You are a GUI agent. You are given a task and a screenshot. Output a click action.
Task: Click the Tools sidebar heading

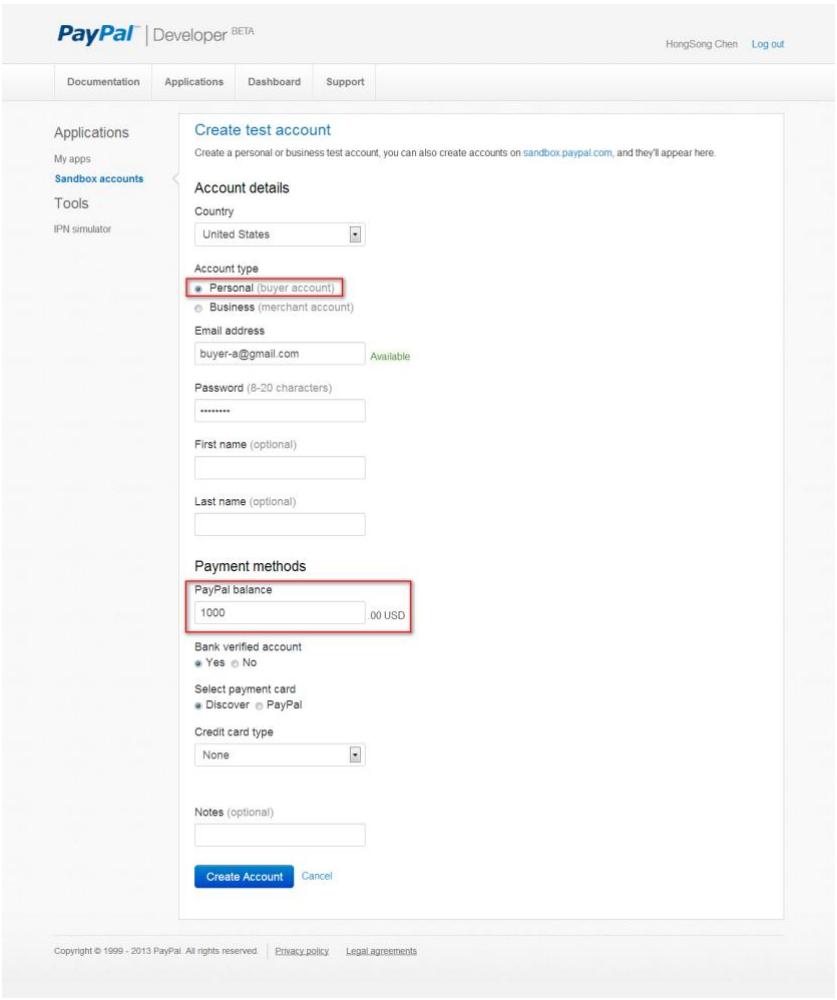pyautogui.click(x=71, y=203)
